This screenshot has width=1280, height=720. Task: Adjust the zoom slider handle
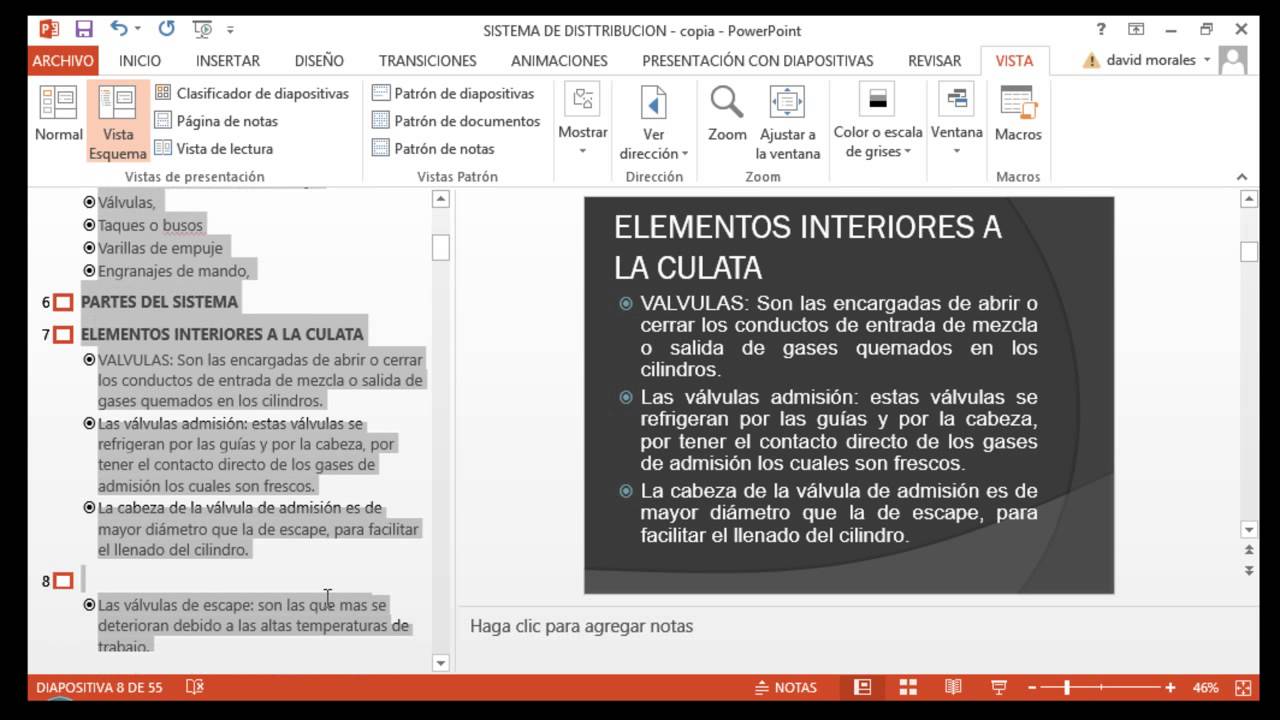[x=1067, y=688]
